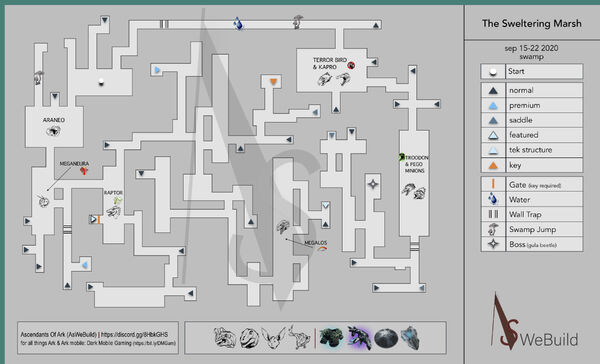Click the orange Meganeura icon

pos(84,171)
